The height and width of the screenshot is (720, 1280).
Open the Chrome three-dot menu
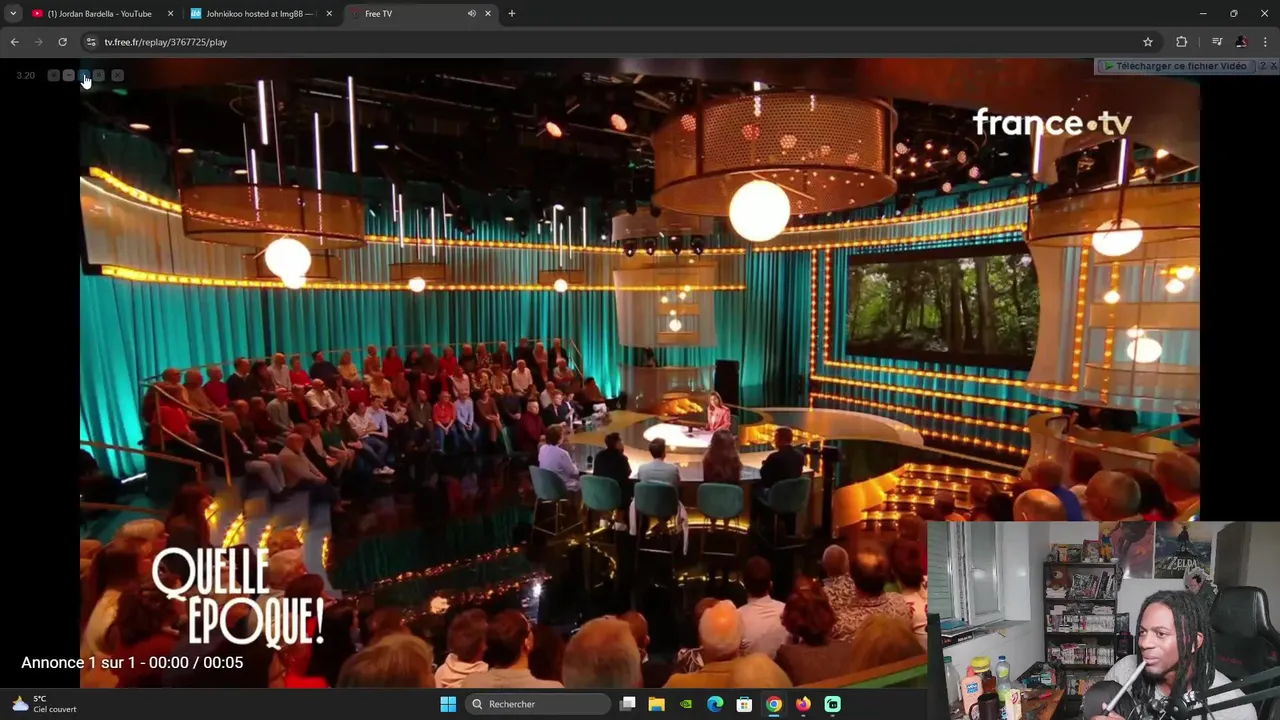pos(1265,42)
